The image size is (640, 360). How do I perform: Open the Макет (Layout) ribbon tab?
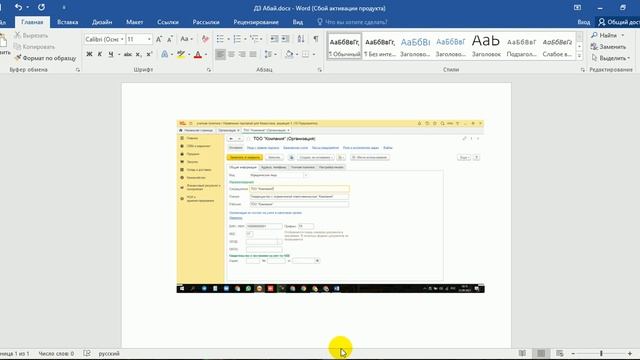pyautogui.click(x=134, y=22)
